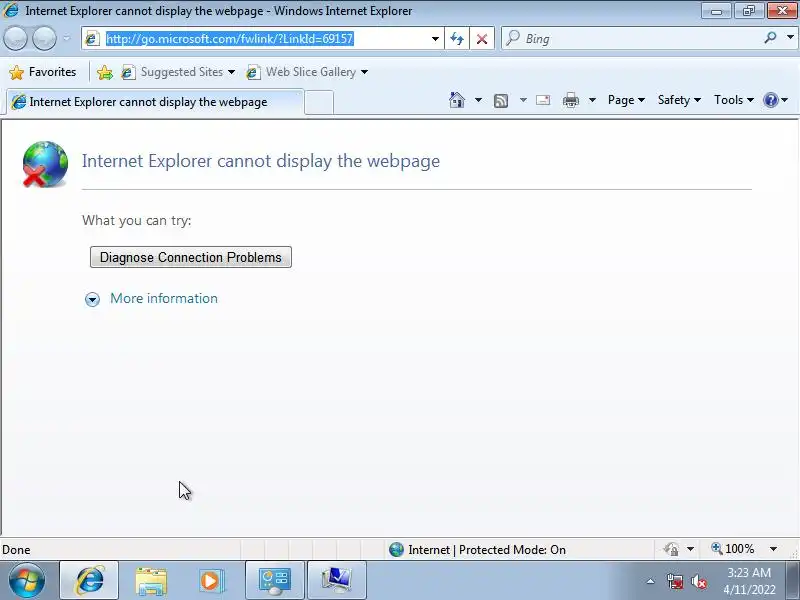Click the 100% zoom level button
Image resolution: width=800 pixels, height=600 pixels.
733,549
